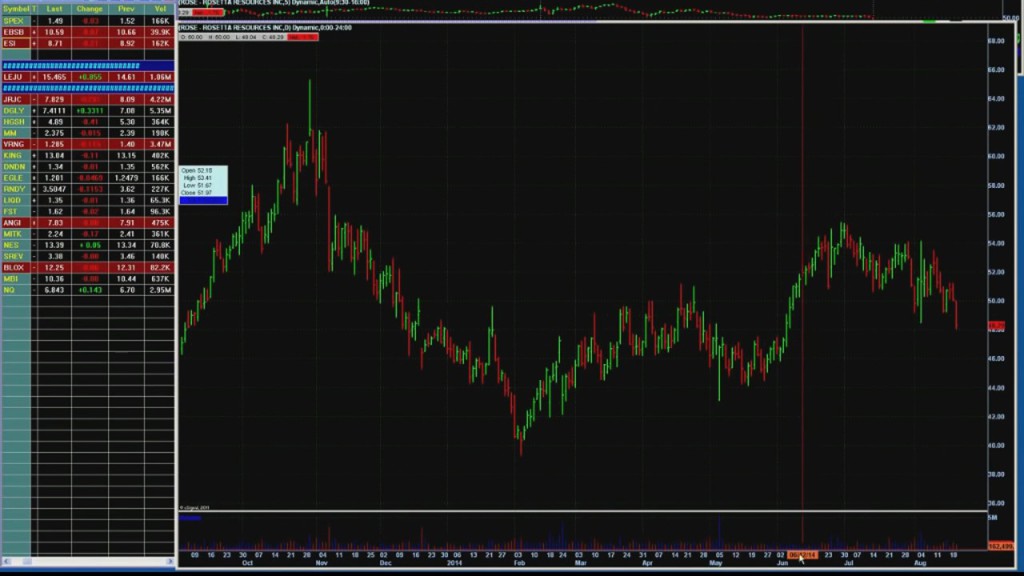Load LEJU in the chart
1024x576 pixels.
click(x=15, y=77)
